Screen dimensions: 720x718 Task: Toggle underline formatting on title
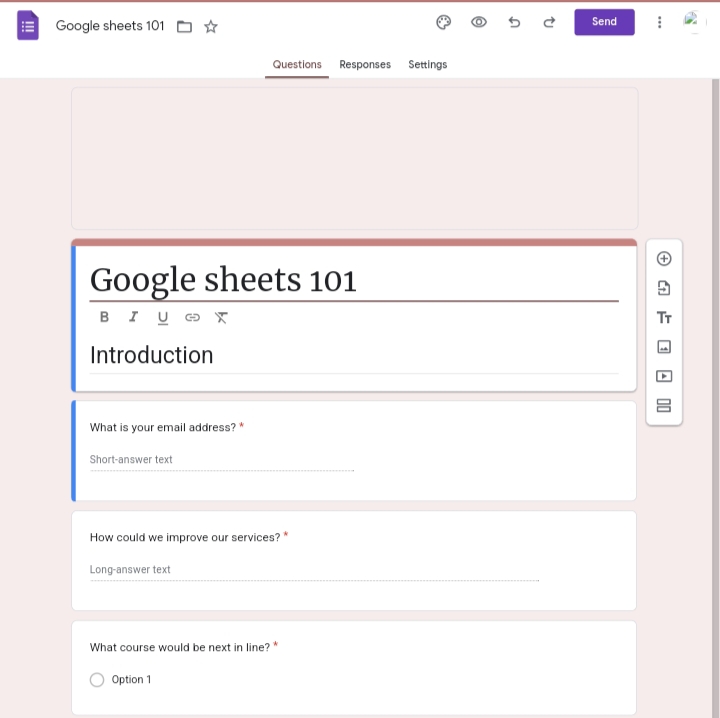click(163, 318)
